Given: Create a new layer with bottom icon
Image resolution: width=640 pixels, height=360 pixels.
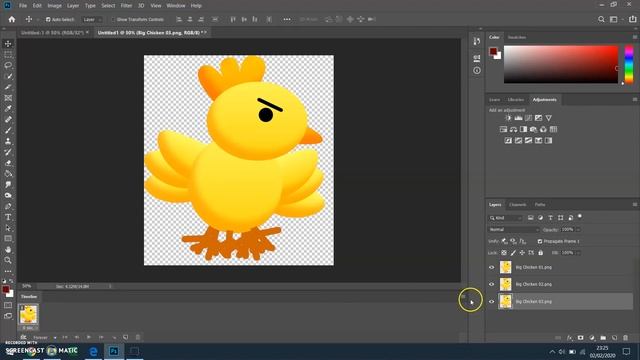Looking at the screenshot, I should [614, 338].
